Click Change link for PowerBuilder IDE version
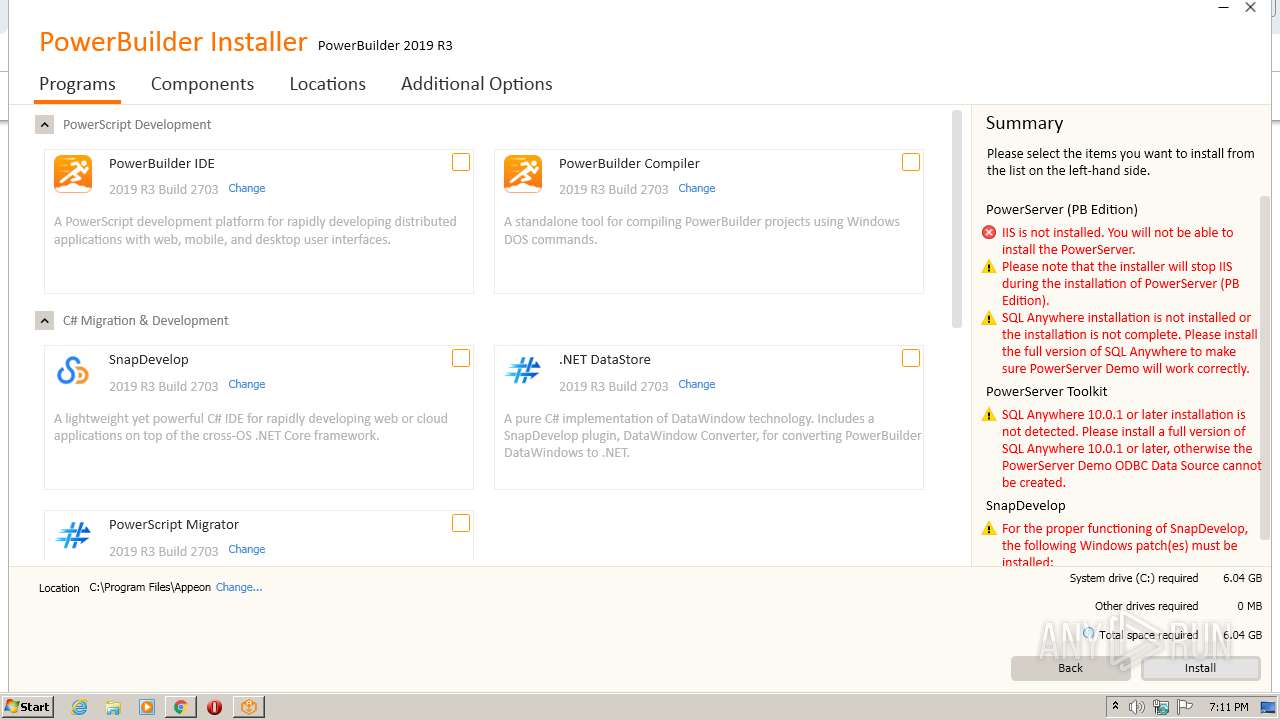The height and width of the screenshot is (720, 1280). [x=247, y=189]
